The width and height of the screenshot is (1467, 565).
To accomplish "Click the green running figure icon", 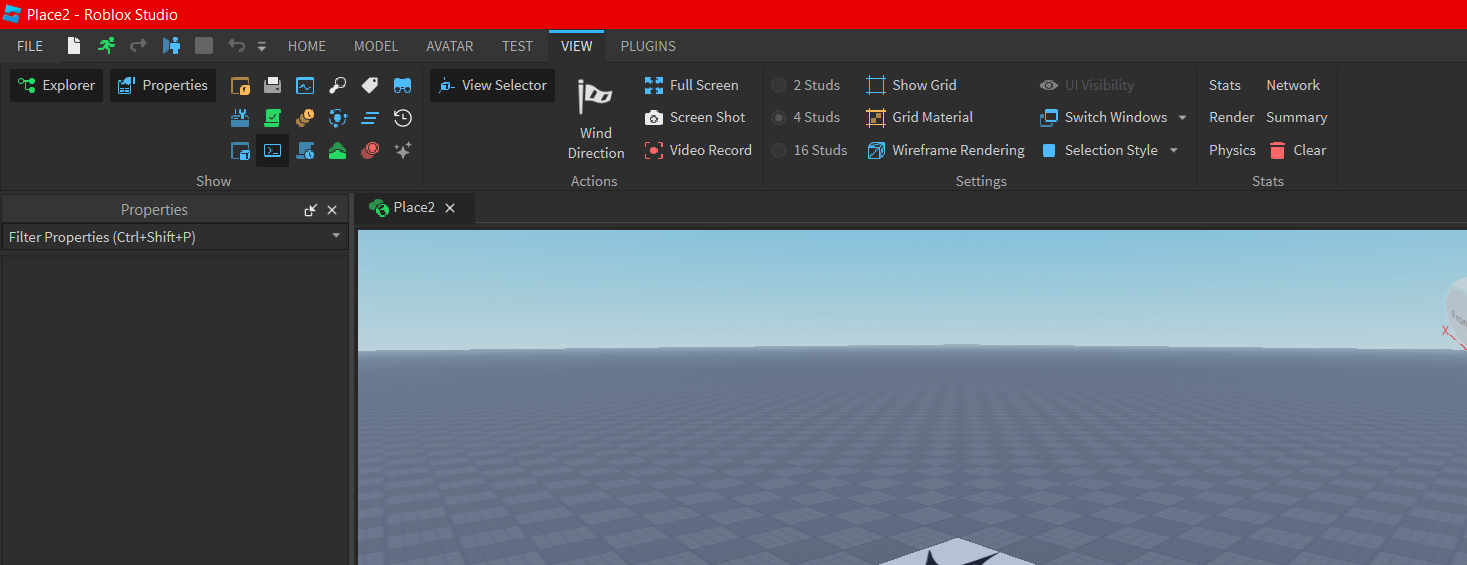I will click(106, 45).
